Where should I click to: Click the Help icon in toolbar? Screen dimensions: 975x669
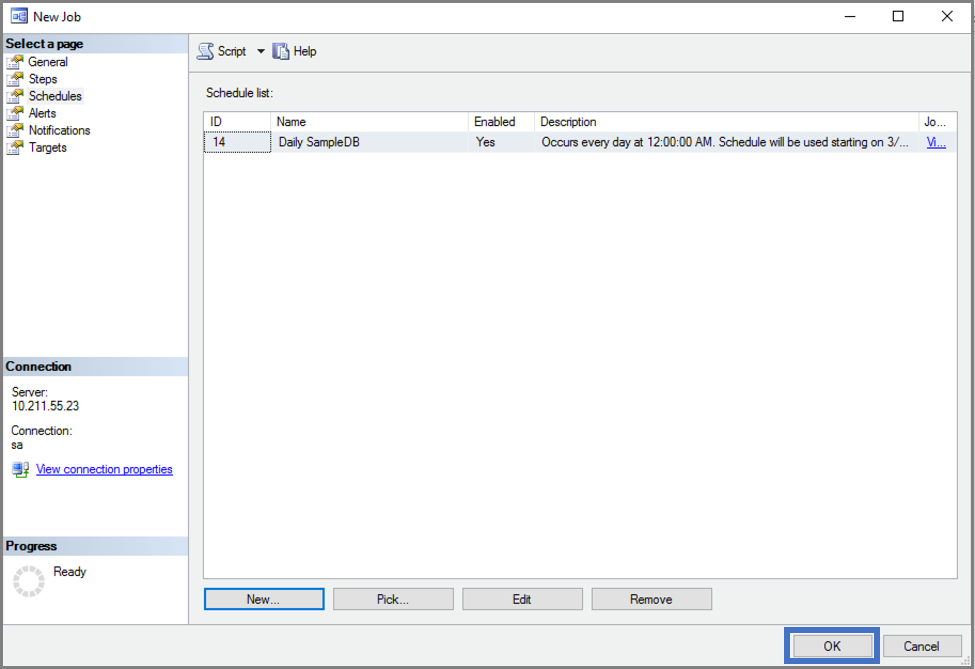pyautogui.click(x=281, y=51)
